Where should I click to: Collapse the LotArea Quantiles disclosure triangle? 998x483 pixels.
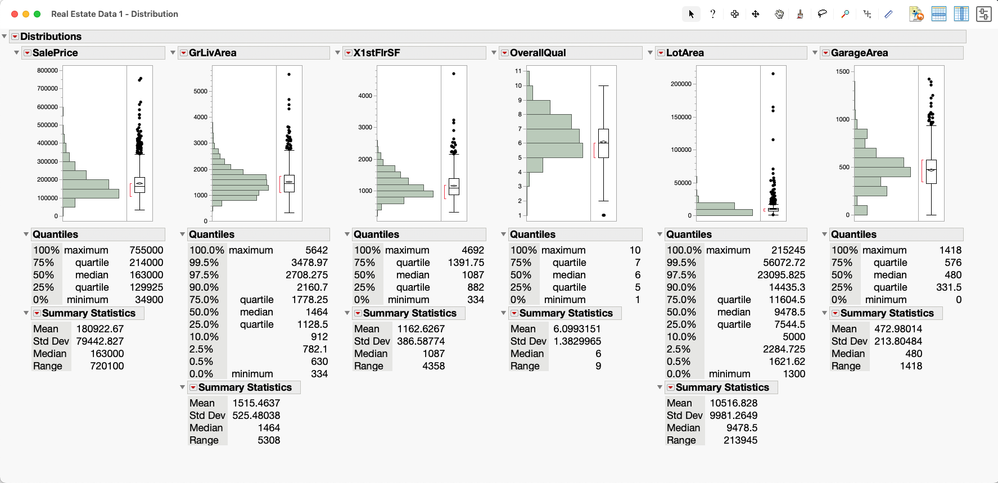point(659,234)
